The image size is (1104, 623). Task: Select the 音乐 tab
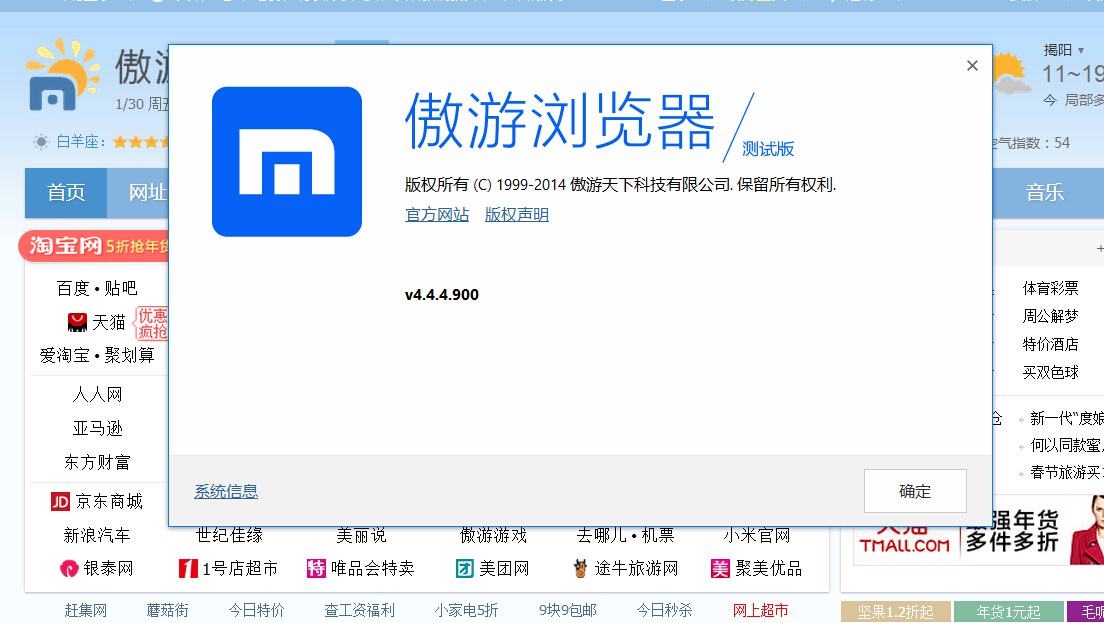1045,192
